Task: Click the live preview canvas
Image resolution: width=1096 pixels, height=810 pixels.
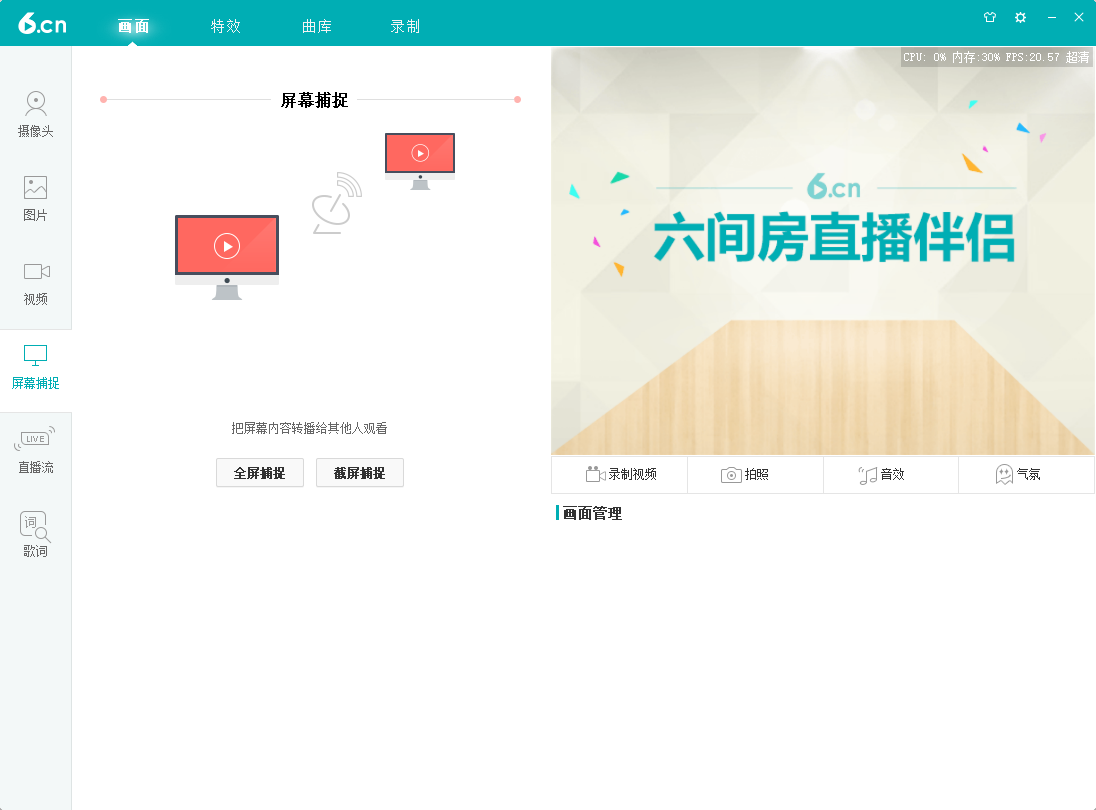Action: [x=823, y=252]
